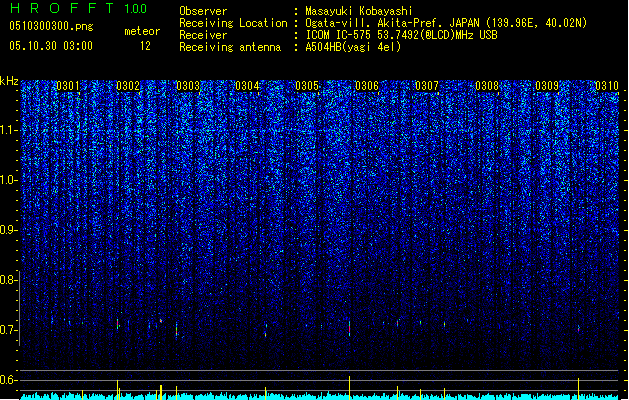The image size is (629, 400).
Task: Click the 0302 time marker
Action: [128, 86]
